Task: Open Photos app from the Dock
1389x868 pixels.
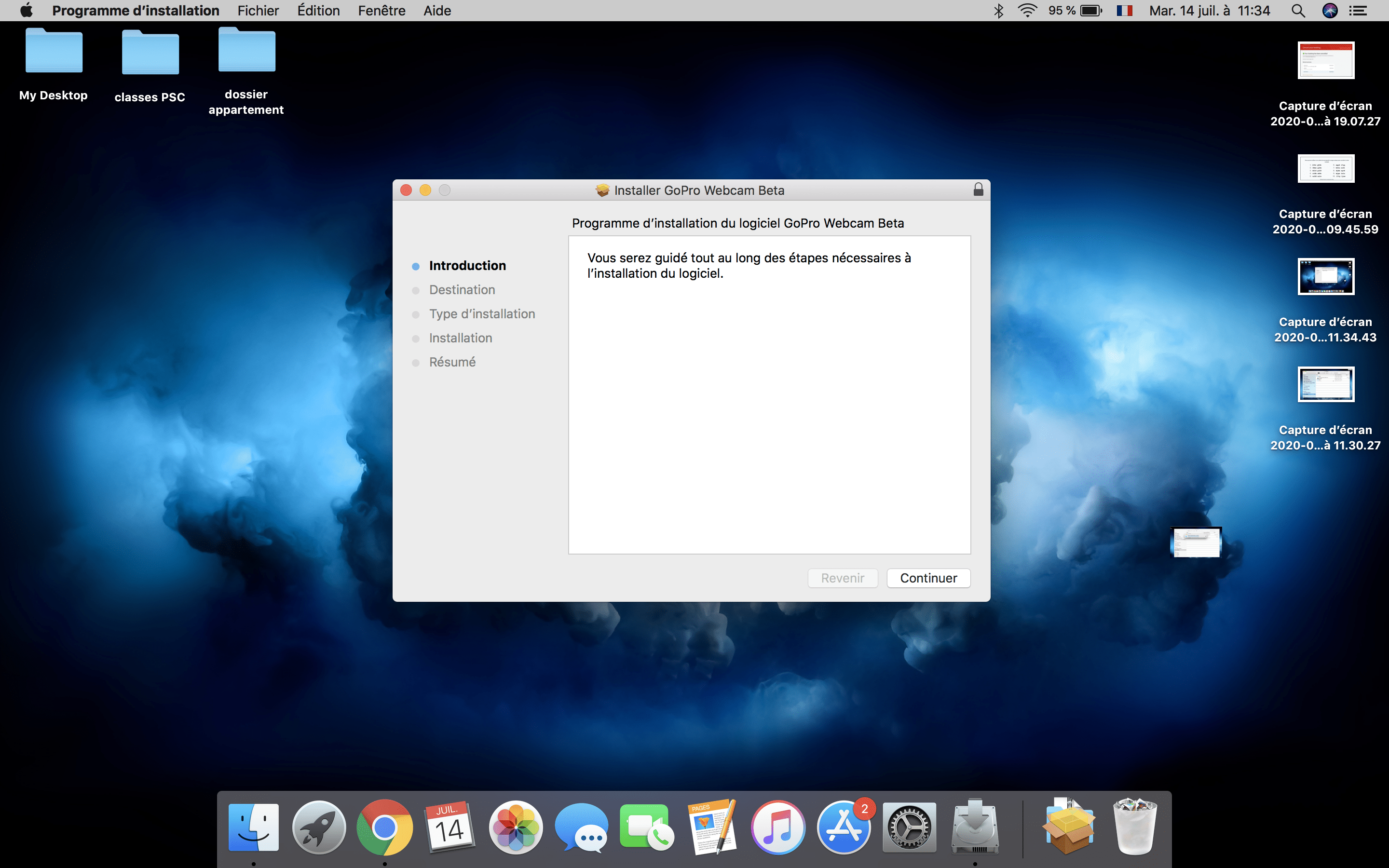Action: click(515, 826)
